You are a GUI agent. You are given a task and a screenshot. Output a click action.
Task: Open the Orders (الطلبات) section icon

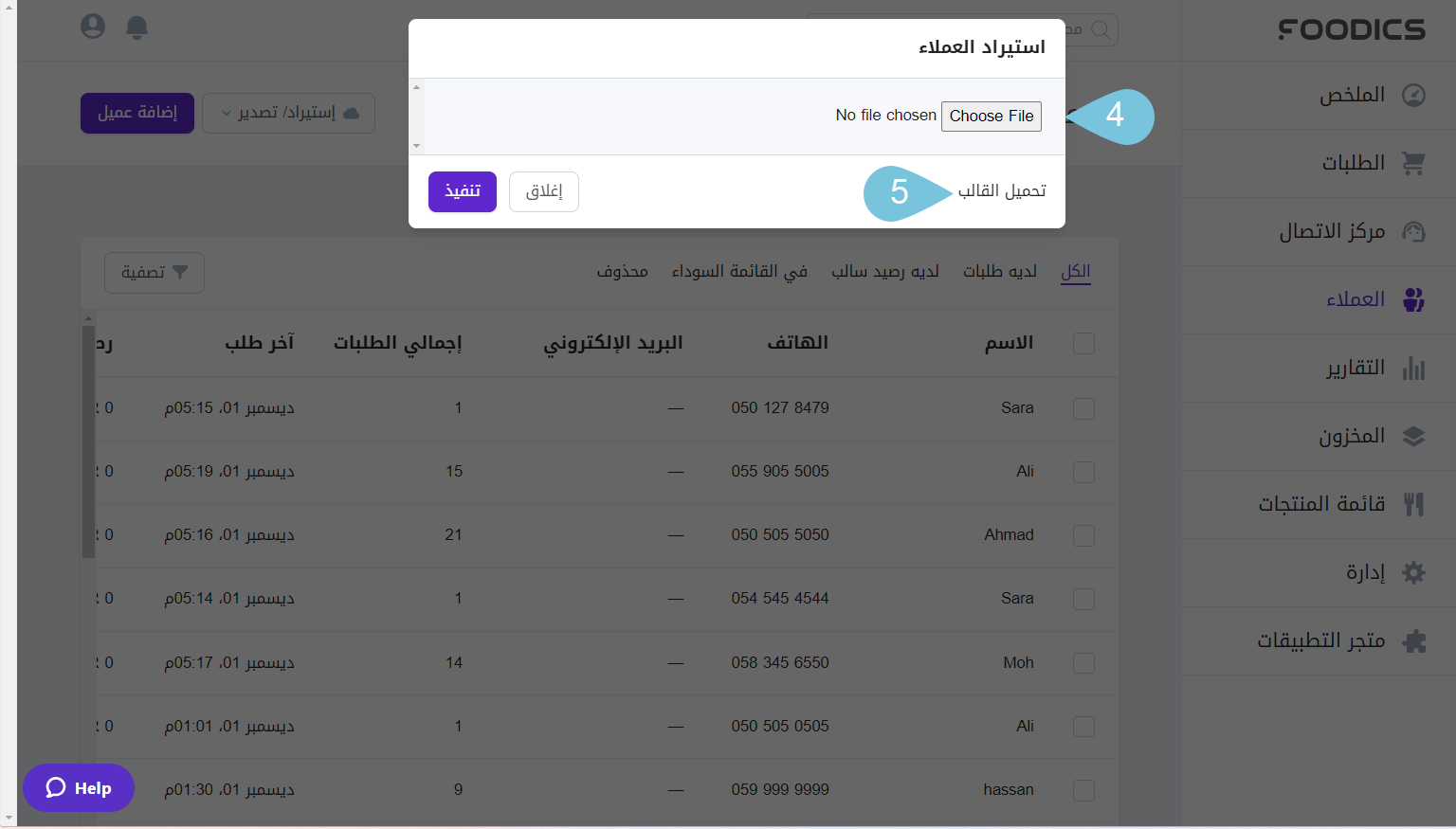coord(1413,163)
